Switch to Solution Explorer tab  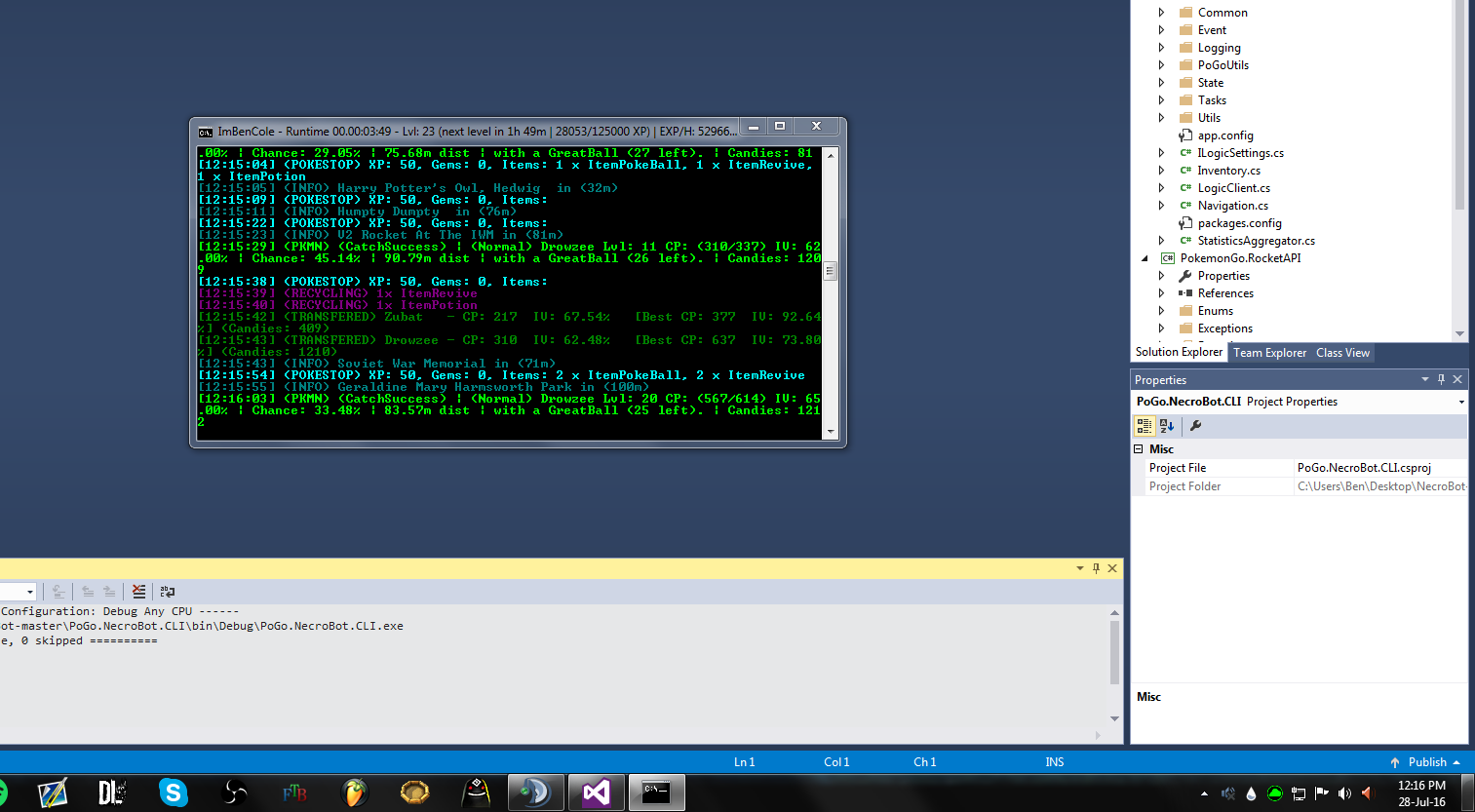coord(1179,352)
